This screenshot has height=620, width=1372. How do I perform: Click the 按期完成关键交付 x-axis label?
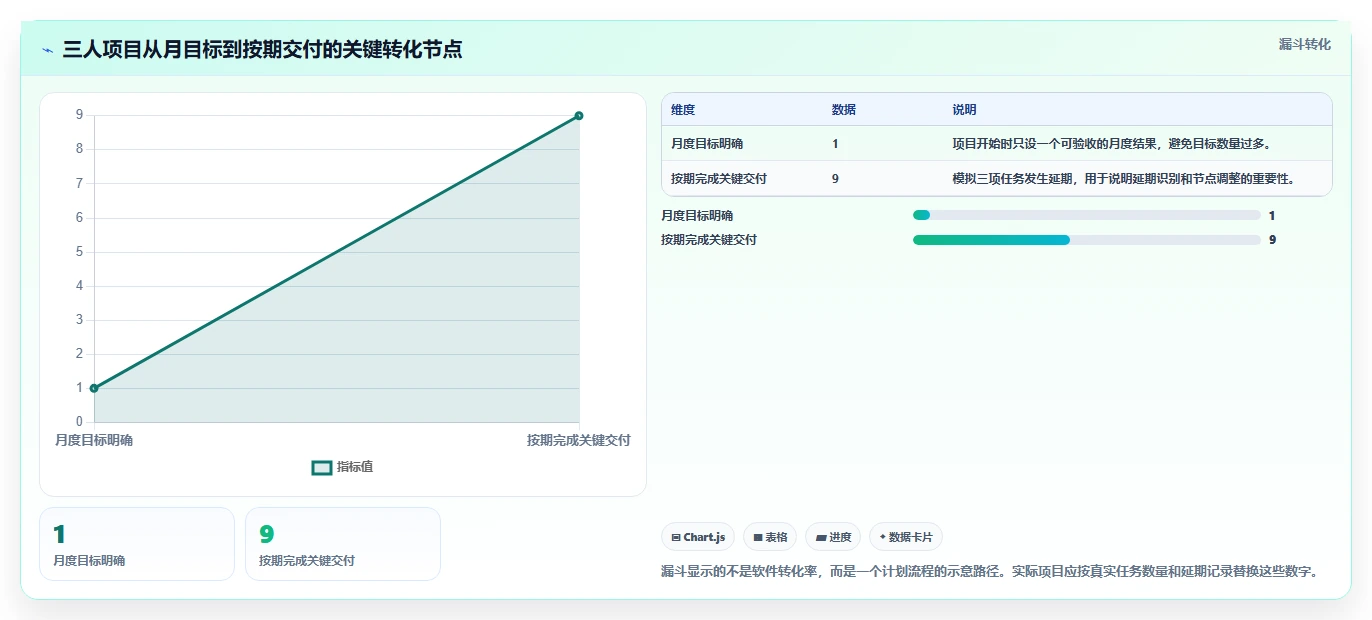[x=579, y=440]
